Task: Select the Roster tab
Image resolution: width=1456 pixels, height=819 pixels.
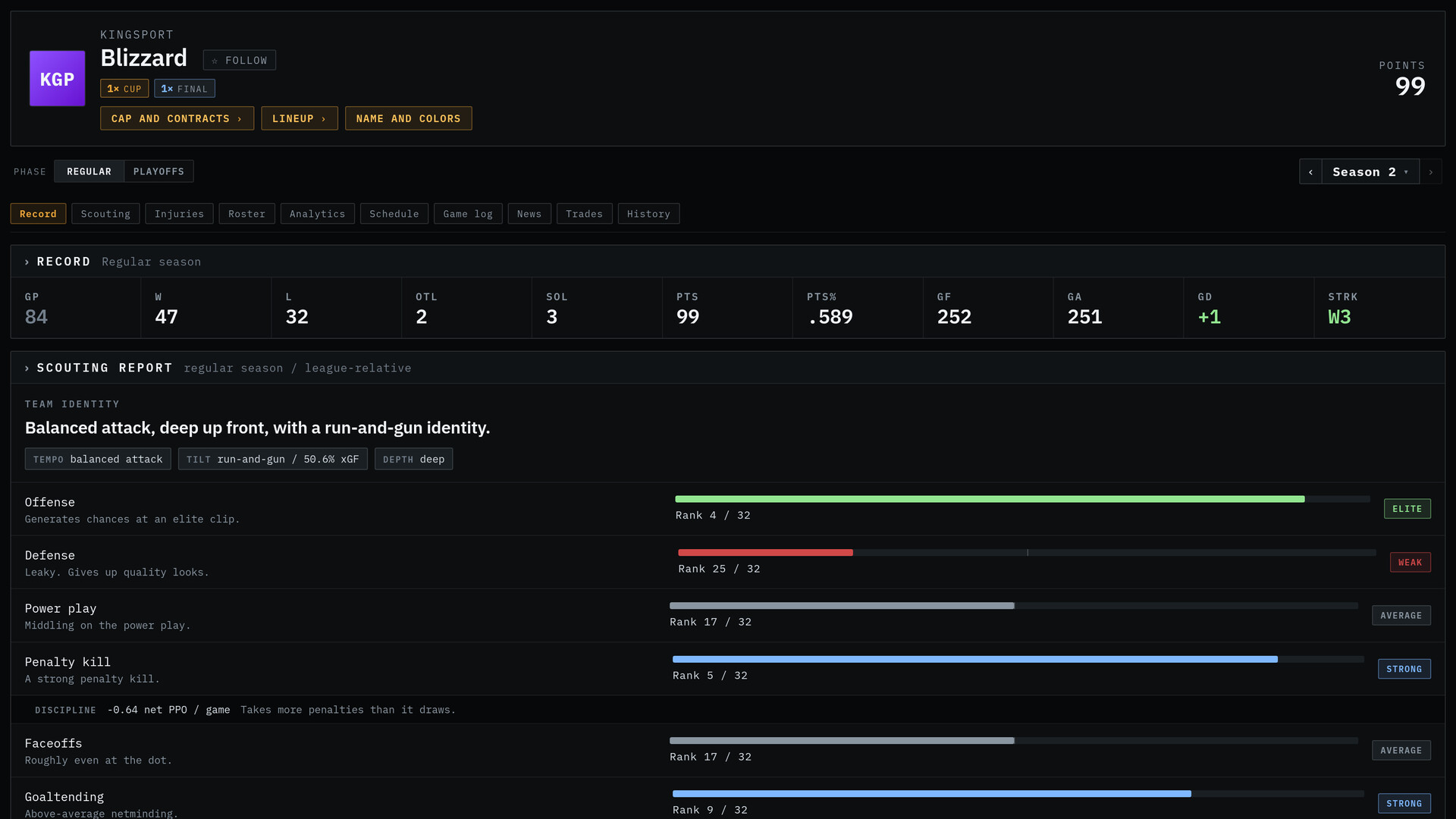Action: click(x=246, y=214)
